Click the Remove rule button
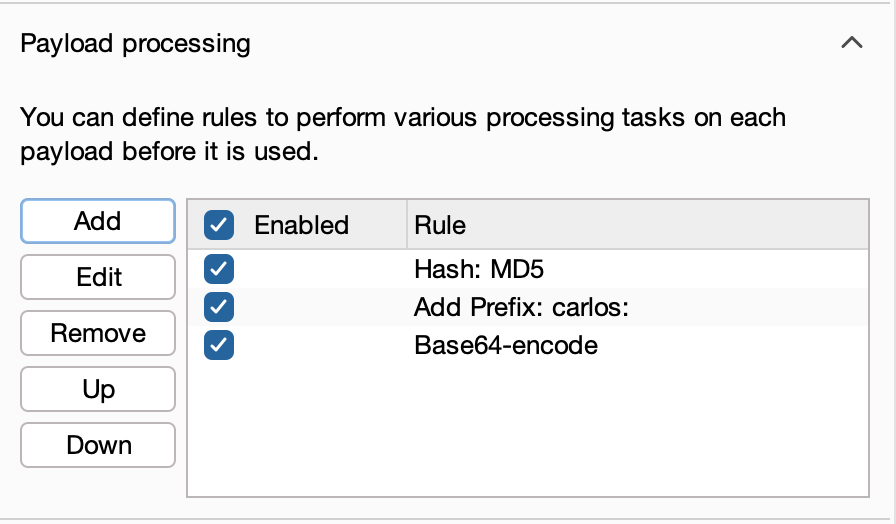Screen dimensions: 896x524 [98, 333]
